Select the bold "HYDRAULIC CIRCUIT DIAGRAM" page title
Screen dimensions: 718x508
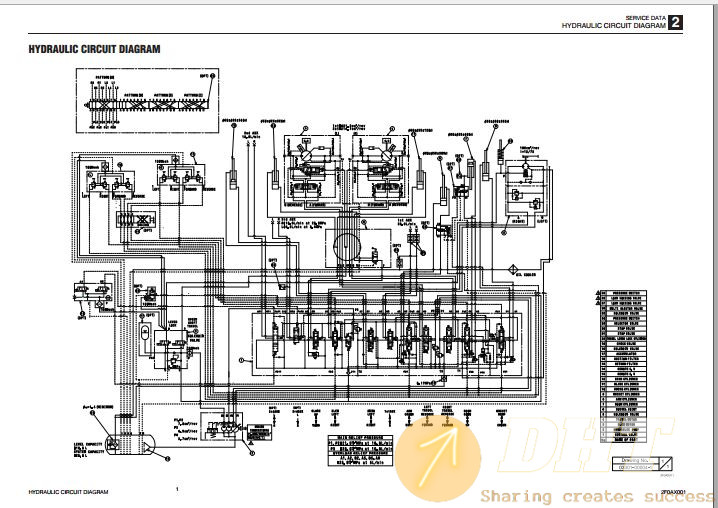point(94,49)
